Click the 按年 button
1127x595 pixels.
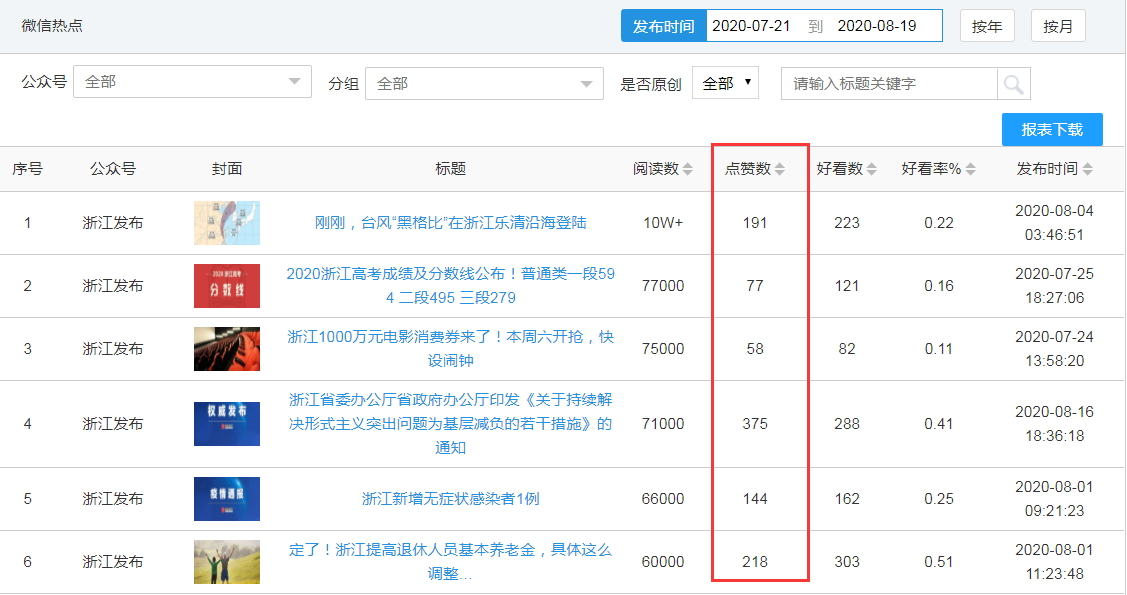987,27
